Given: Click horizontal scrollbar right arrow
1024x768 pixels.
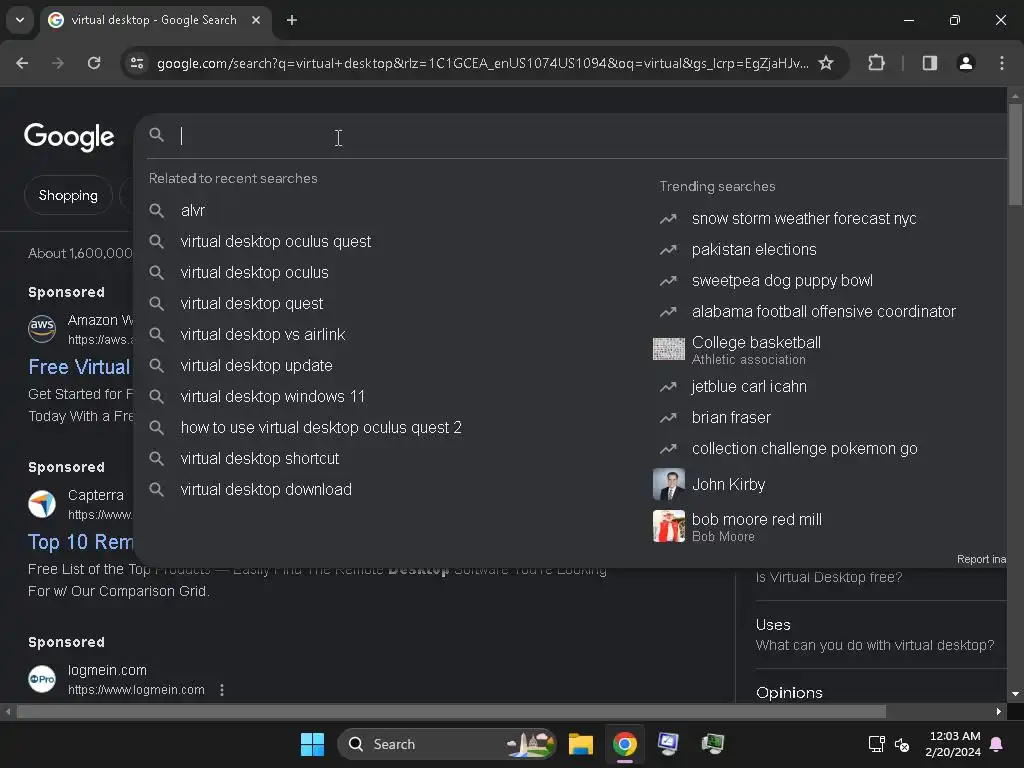Looking at the screenshot, I should tap(999, 711).
